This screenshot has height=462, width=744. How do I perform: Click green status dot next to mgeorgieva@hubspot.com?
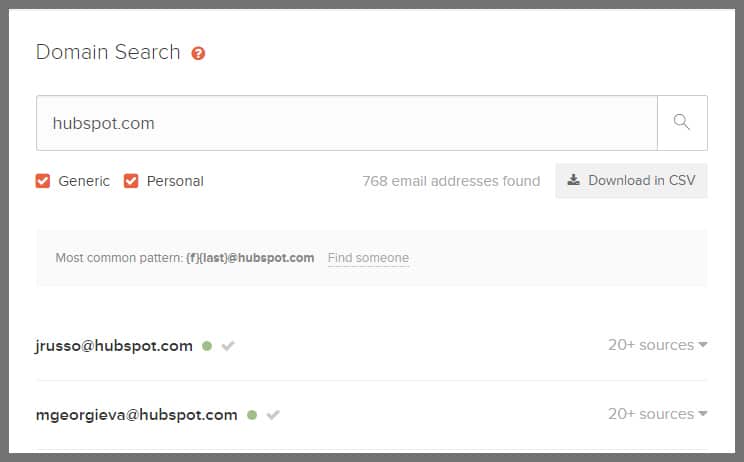pos(252,414)
